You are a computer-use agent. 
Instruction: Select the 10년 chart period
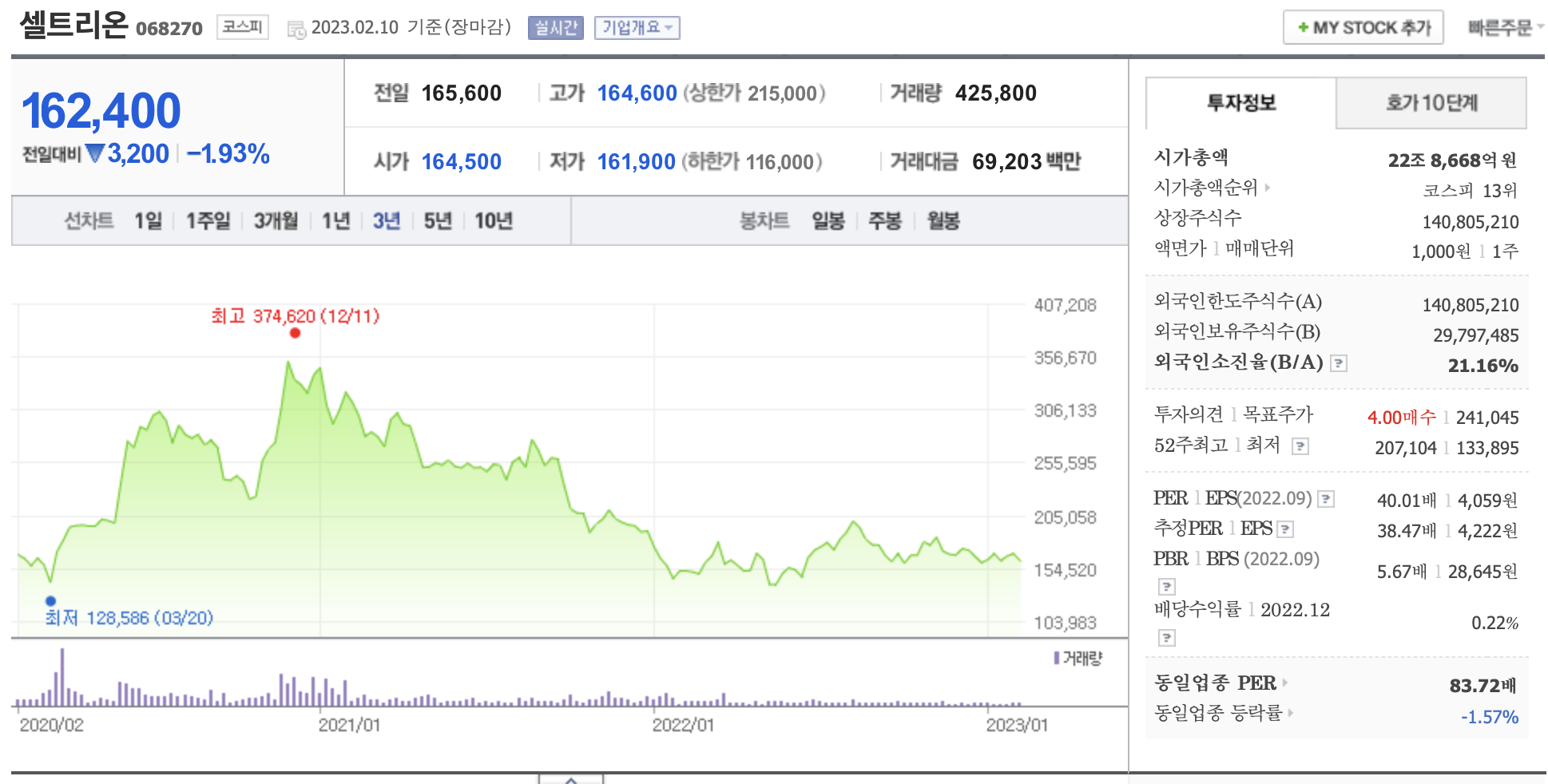click(493, 221)
